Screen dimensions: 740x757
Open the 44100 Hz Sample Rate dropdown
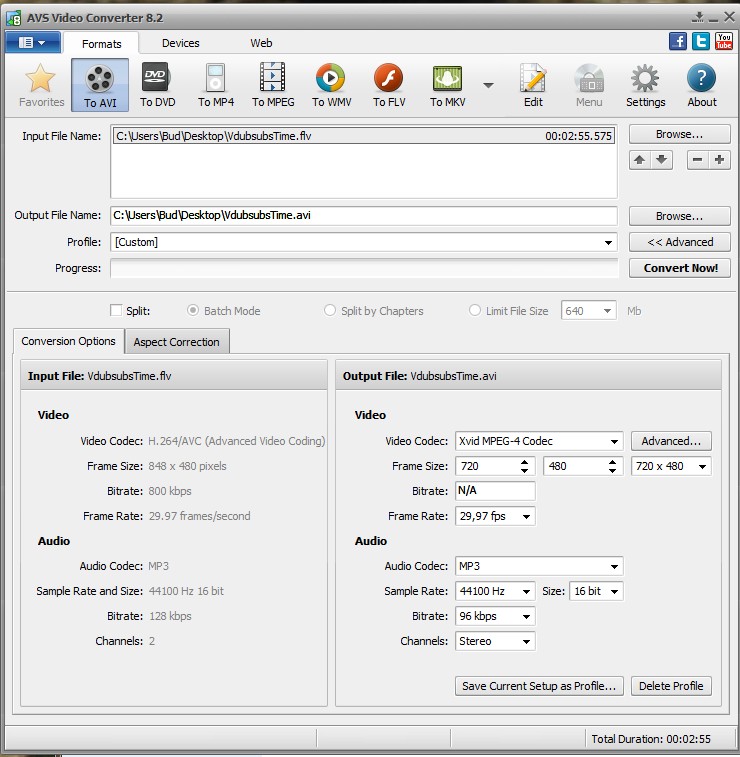click(x=495, y=591)
